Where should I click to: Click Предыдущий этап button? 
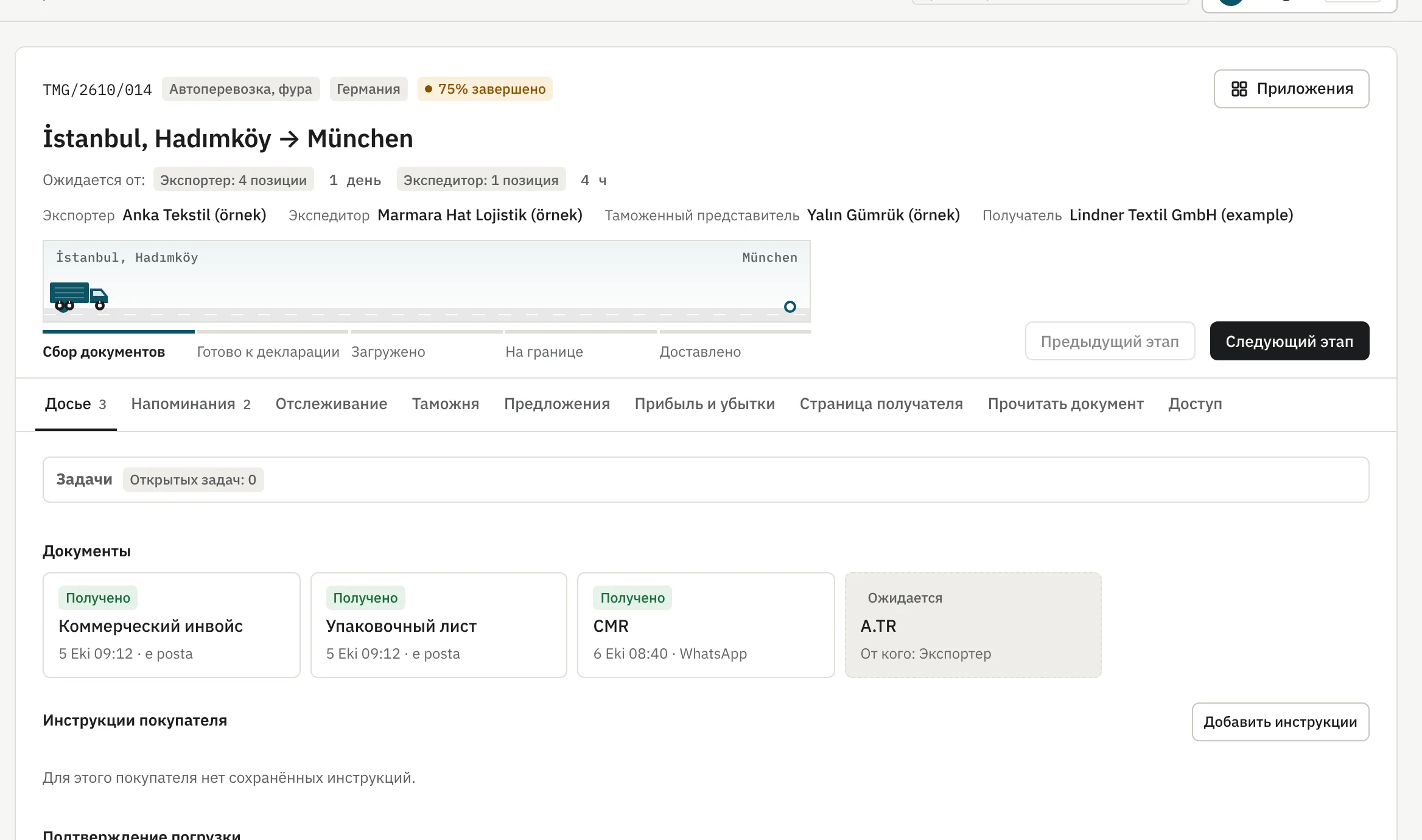point(1110,341)
